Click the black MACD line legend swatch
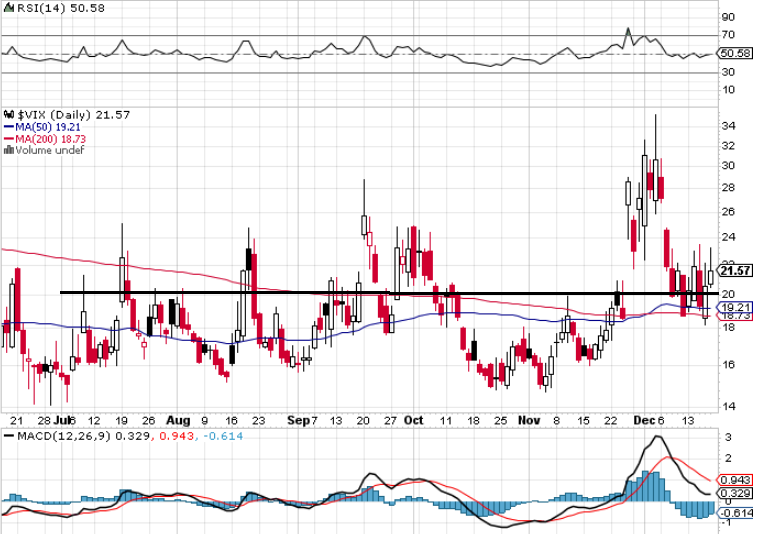The image size is (764, 534). (x=9, y=436)
